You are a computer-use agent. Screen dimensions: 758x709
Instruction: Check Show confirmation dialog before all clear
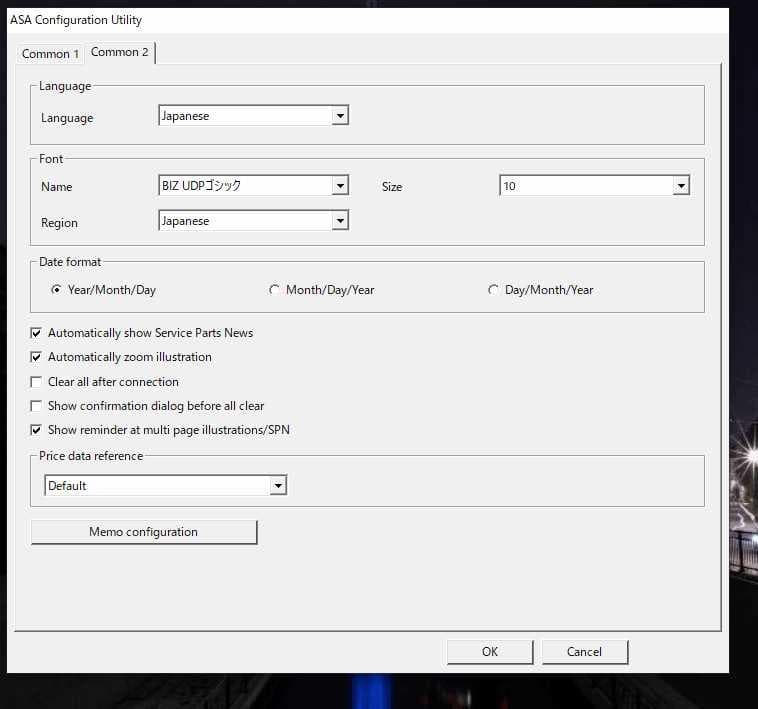pyautogui.click(x=37, y=406)
